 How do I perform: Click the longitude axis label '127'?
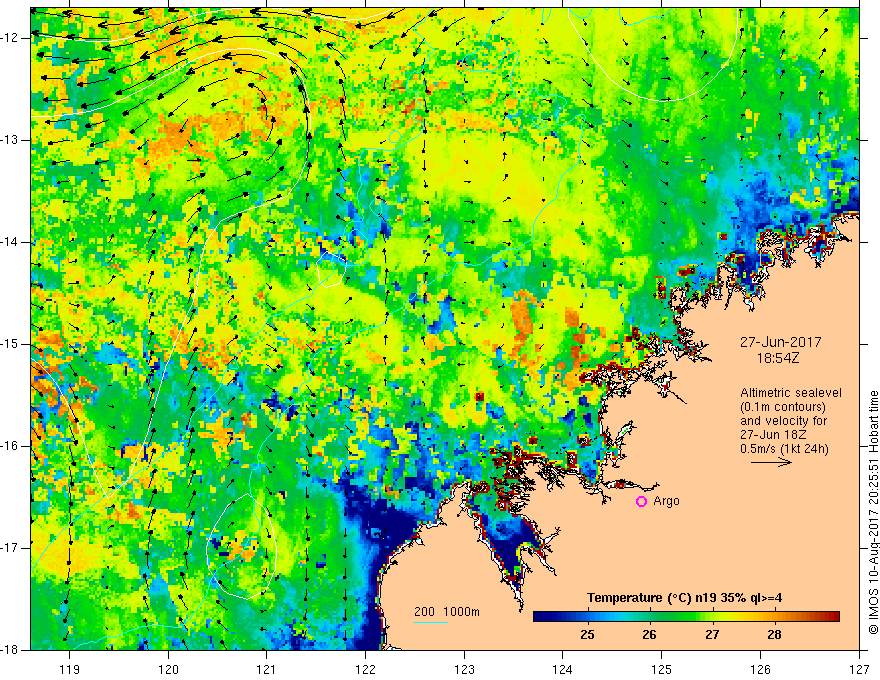tap(859, 669)
